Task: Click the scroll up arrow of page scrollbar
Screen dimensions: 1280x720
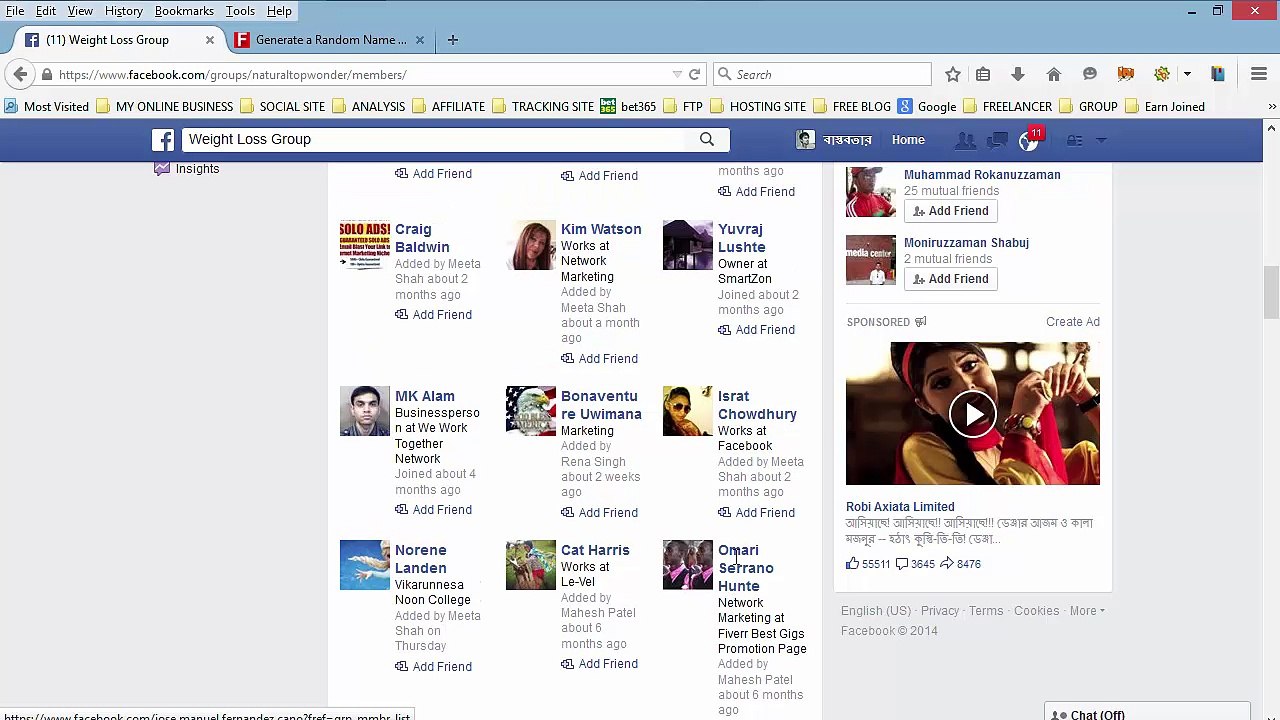Action: click(1271, 128)
